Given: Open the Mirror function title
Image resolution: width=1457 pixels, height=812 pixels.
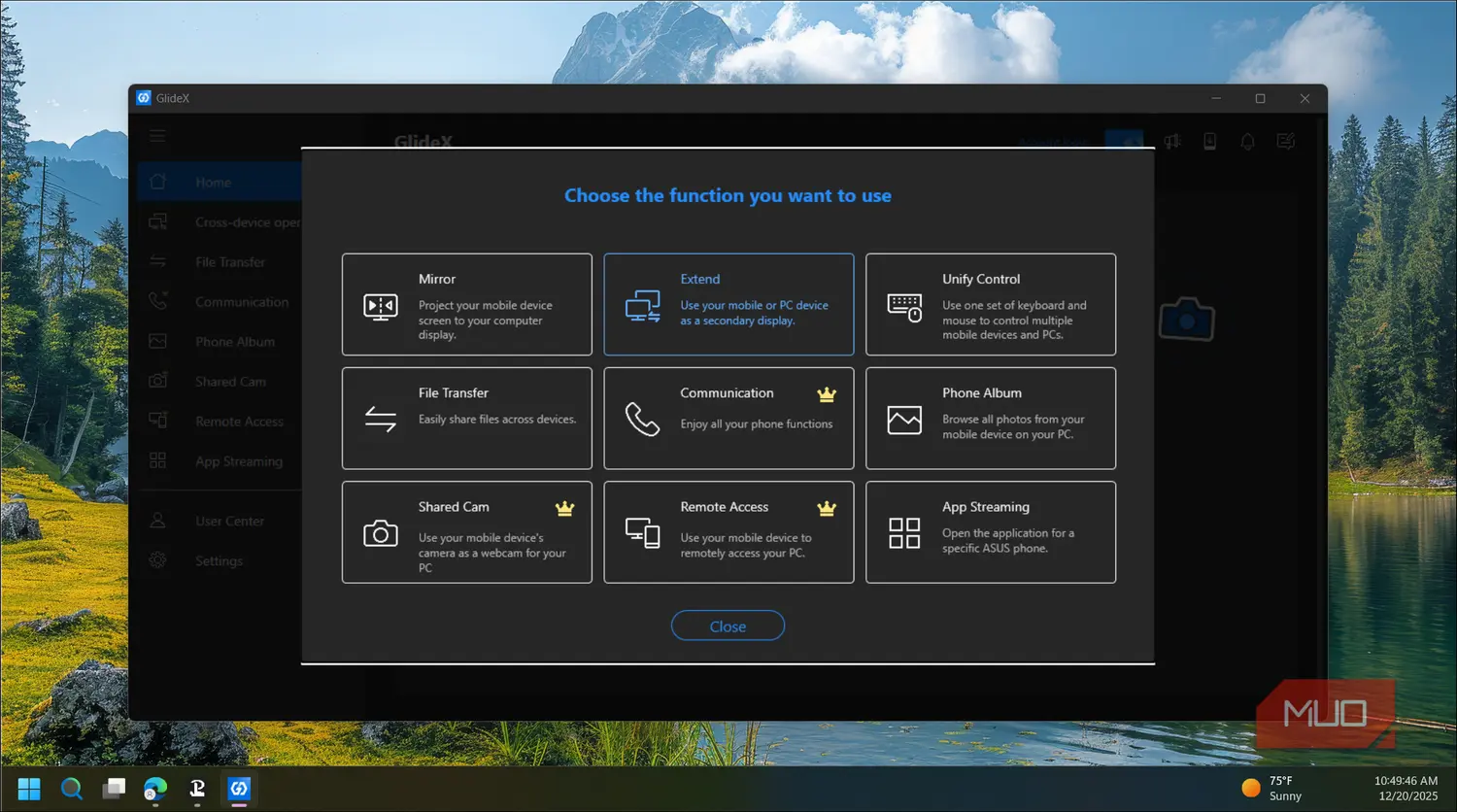Looking at the screenshot, I should (437, 279).
